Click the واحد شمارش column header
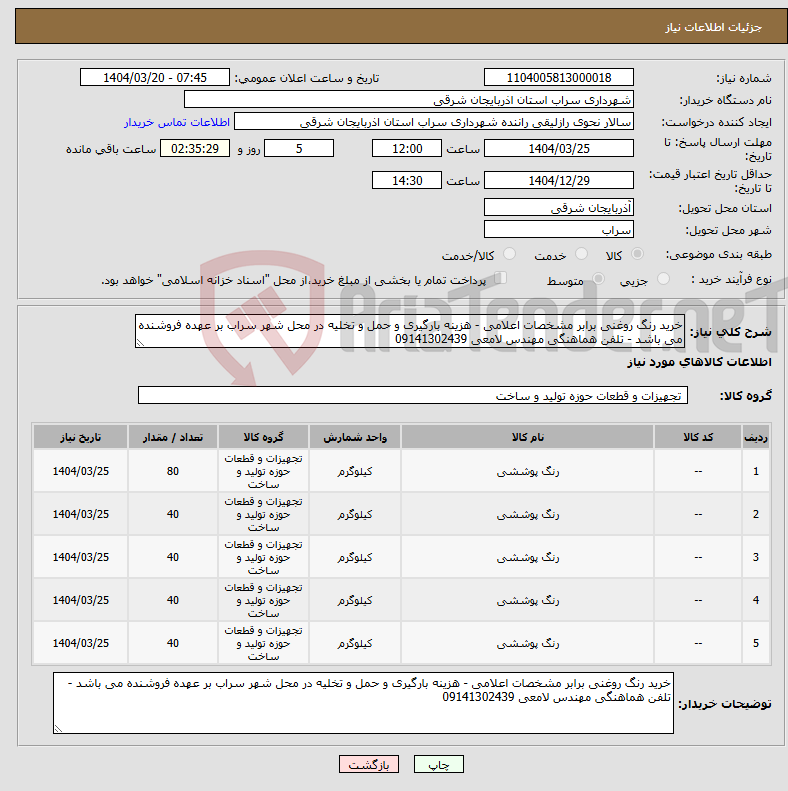Viewport: 788px width, 791px height. (355, 437)
